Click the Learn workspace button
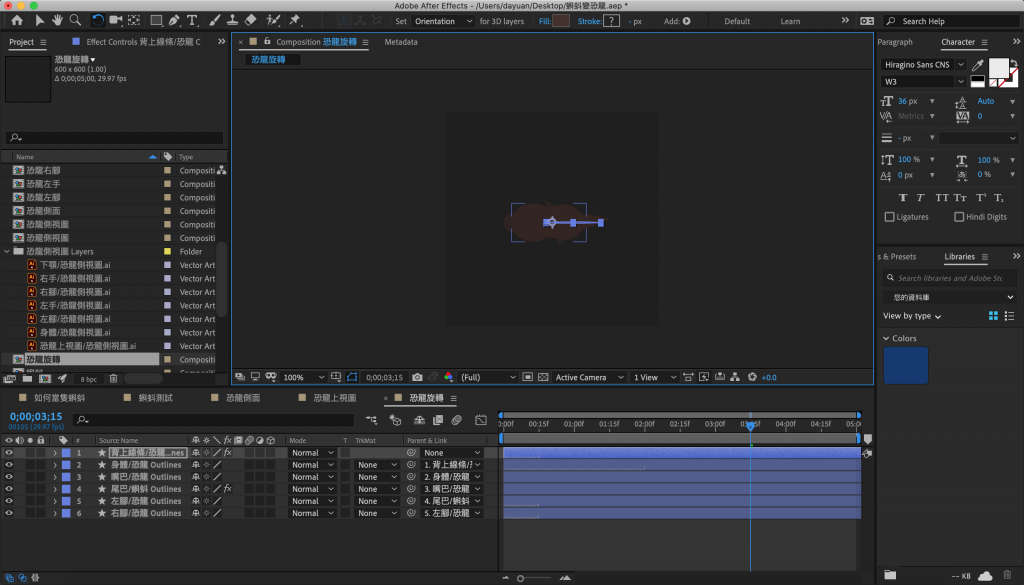 coord(790,21)
